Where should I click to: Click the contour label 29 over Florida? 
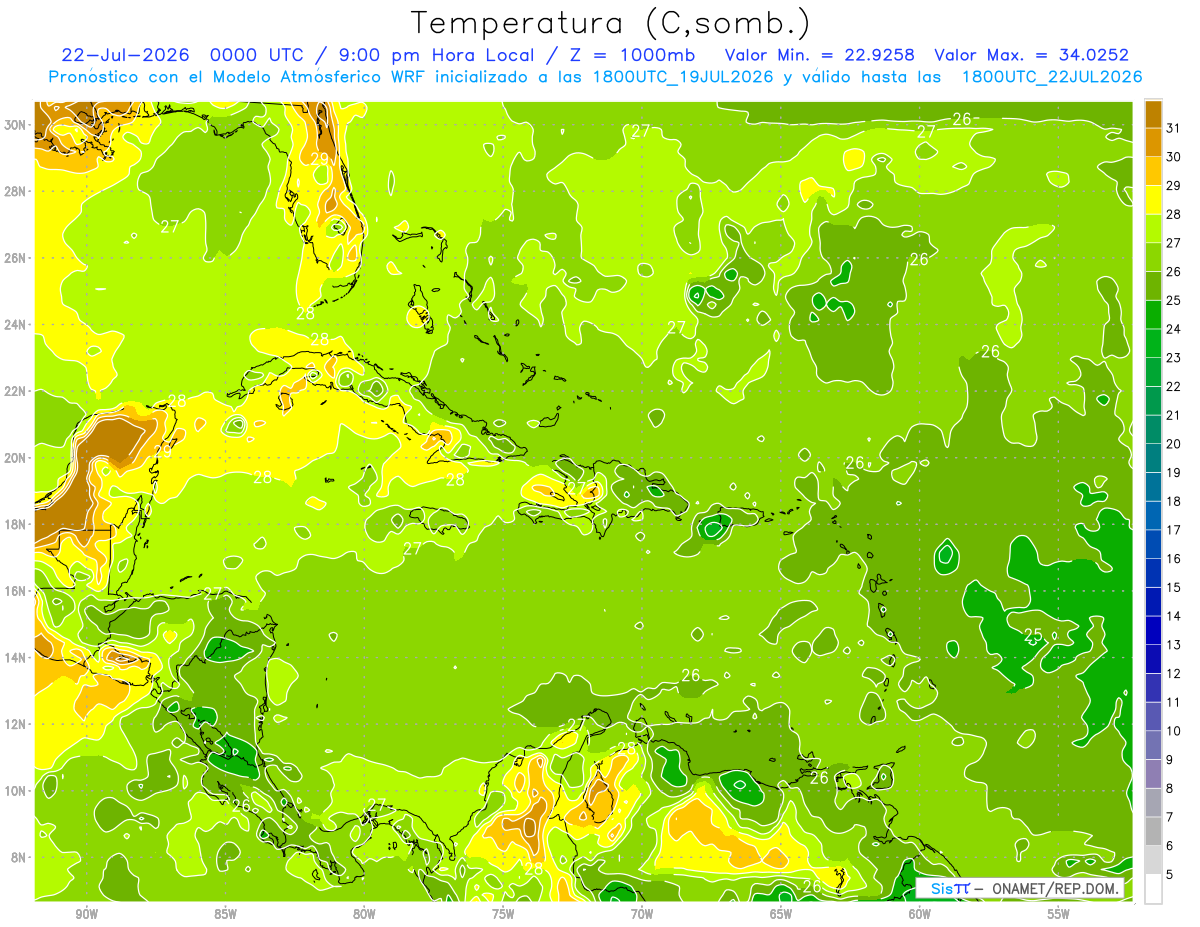click(319, 158)
